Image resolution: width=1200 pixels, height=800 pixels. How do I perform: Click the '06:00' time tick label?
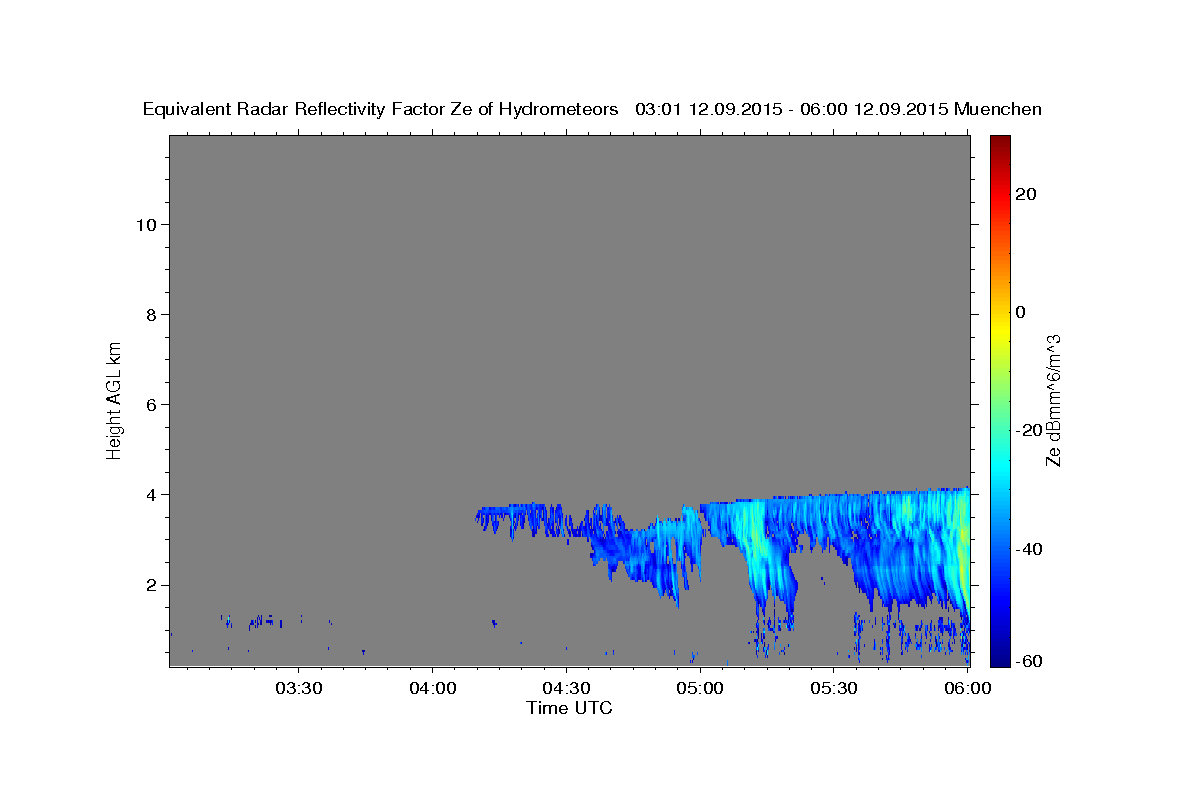tap(968, 688)
